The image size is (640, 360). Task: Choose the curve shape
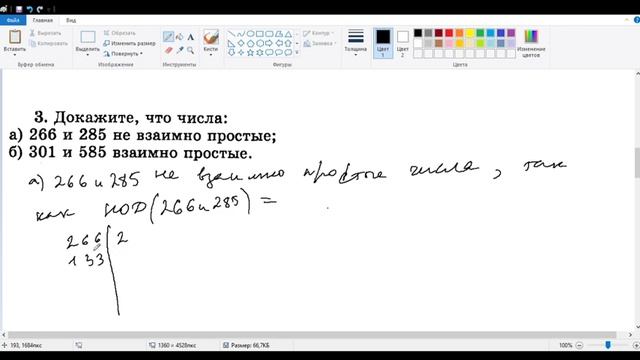[x=241, y=33]
